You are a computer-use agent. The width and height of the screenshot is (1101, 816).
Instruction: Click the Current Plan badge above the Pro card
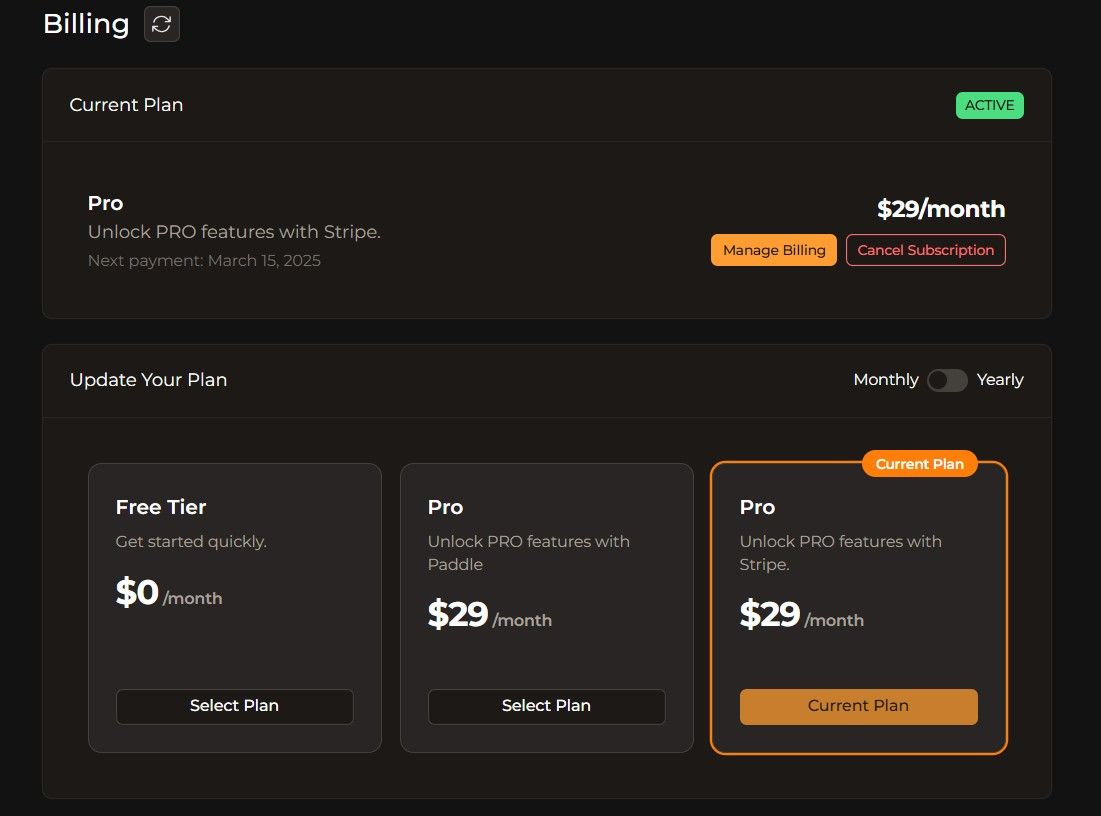(919, 463)
